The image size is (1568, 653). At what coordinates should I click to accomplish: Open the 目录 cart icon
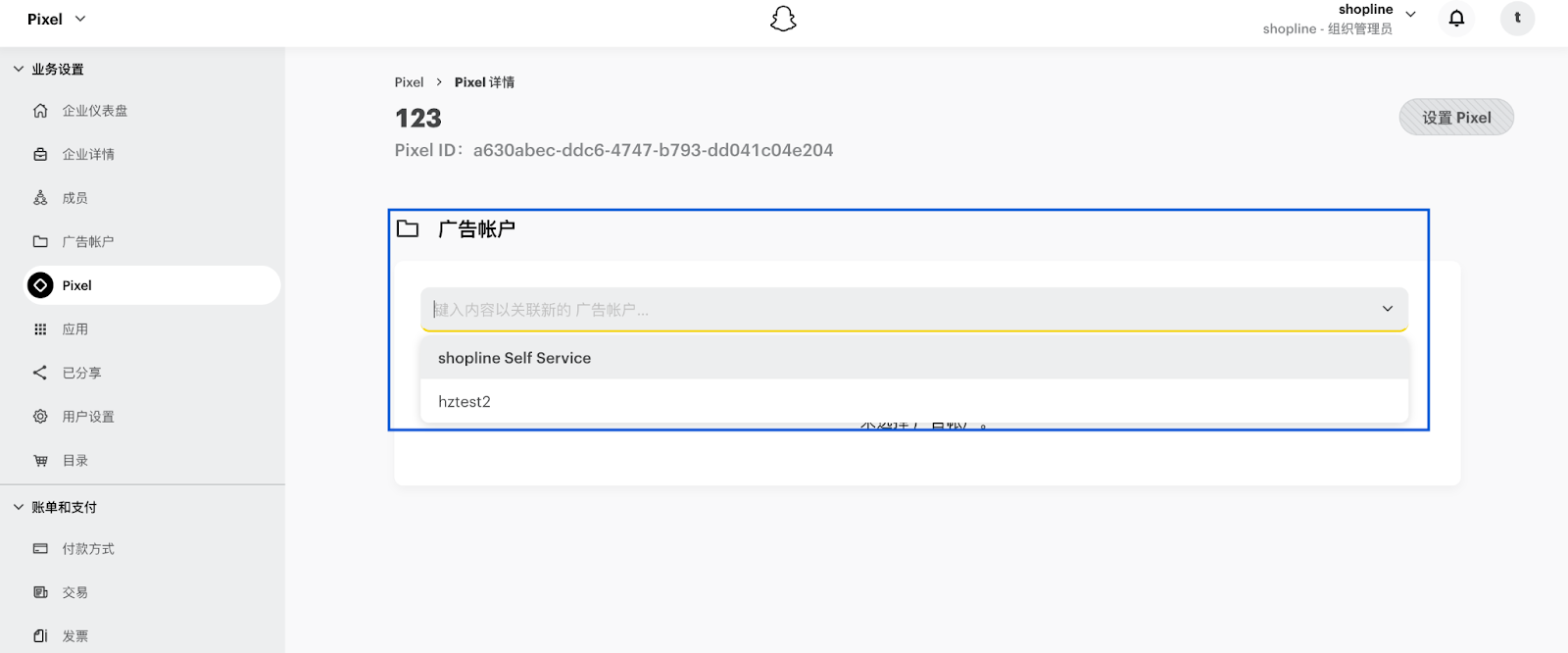[x=40, y=461]
